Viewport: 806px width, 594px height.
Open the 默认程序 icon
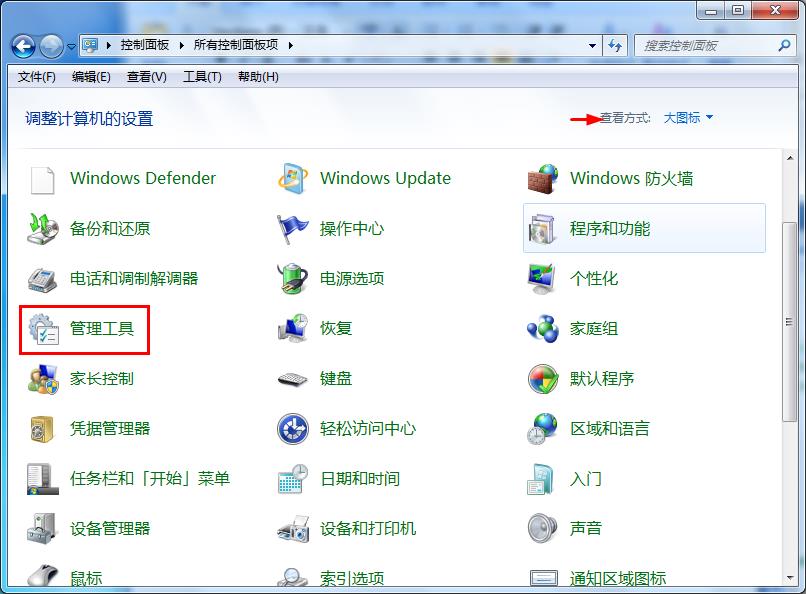click(x=543, y=379)
